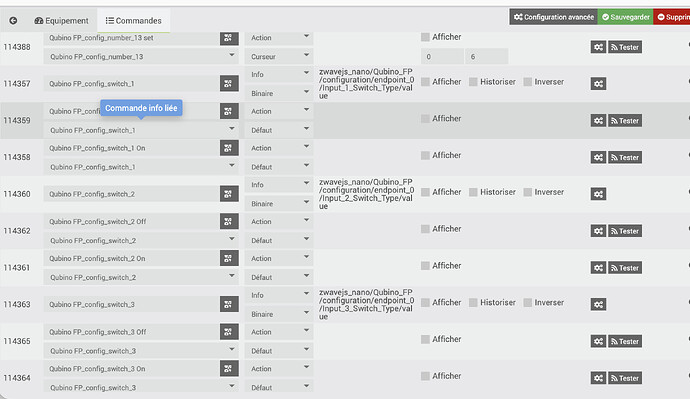690x399 pixels.
Task: Open Info type dropdown for row 114363
Action: 279,295
